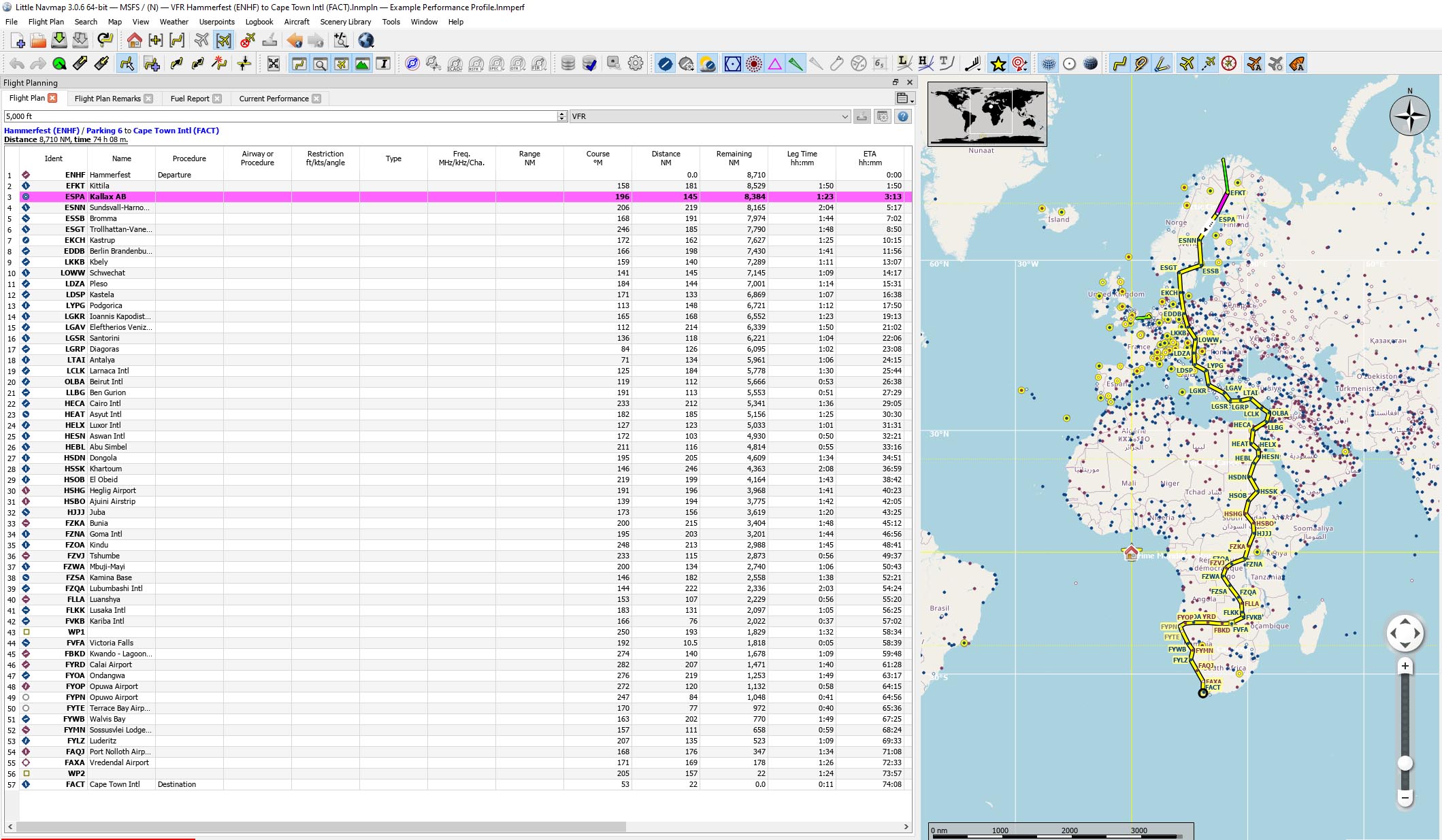Switch to the Fuel Report tab
Screen dimensions: 1442x840
(189, 99)
